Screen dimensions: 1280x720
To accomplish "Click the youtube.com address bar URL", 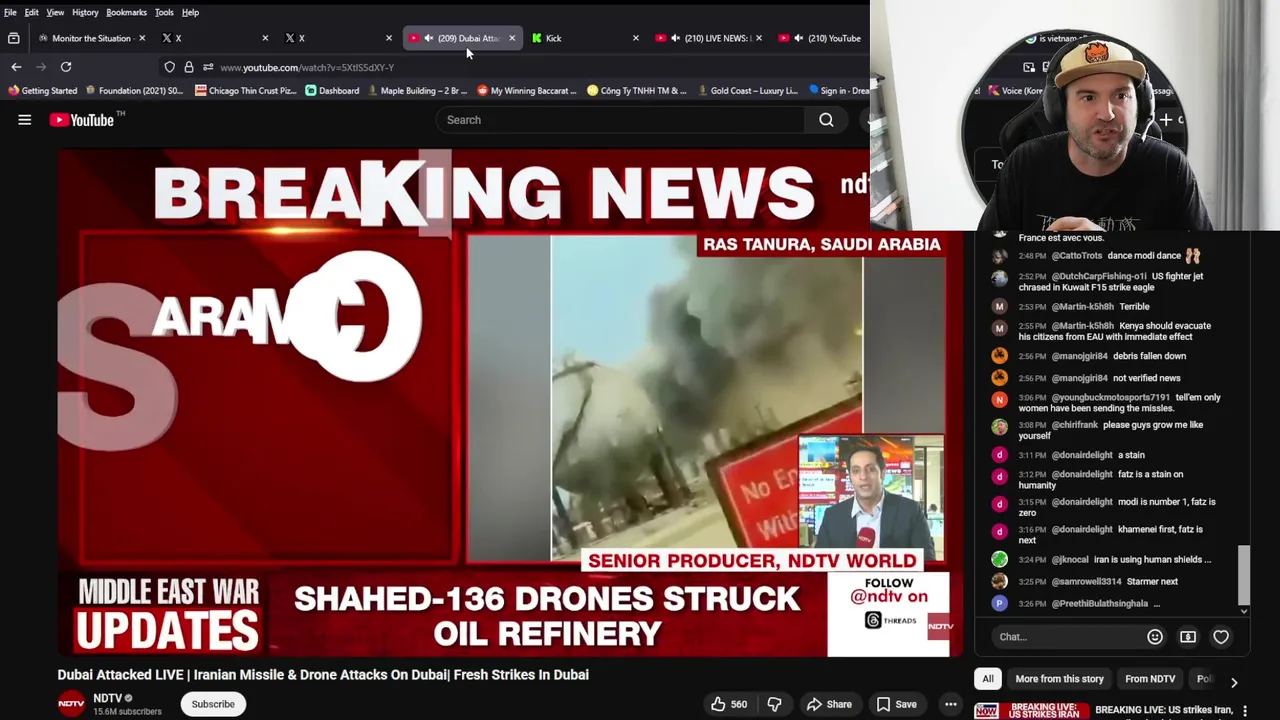I will tap(307, 67).
